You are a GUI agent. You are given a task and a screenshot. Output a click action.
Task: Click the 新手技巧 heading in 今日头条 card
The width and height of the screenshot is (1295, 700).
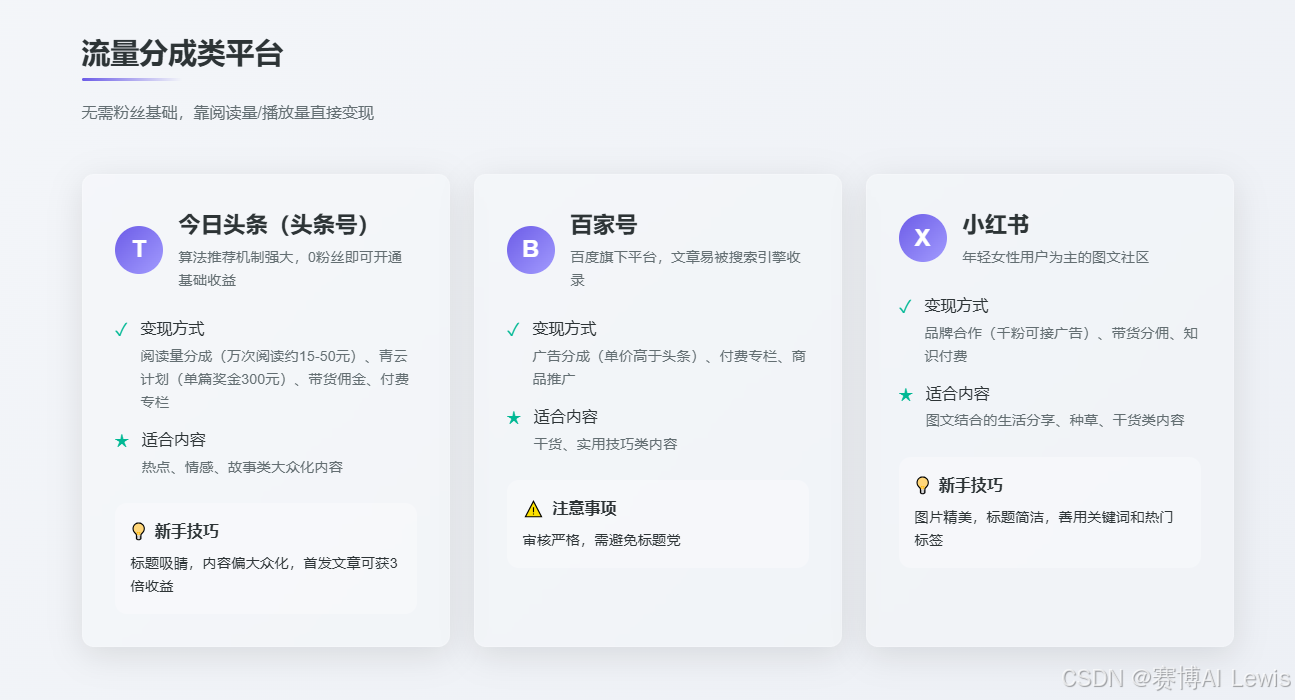pyautogui.click(x=187, y=531)
